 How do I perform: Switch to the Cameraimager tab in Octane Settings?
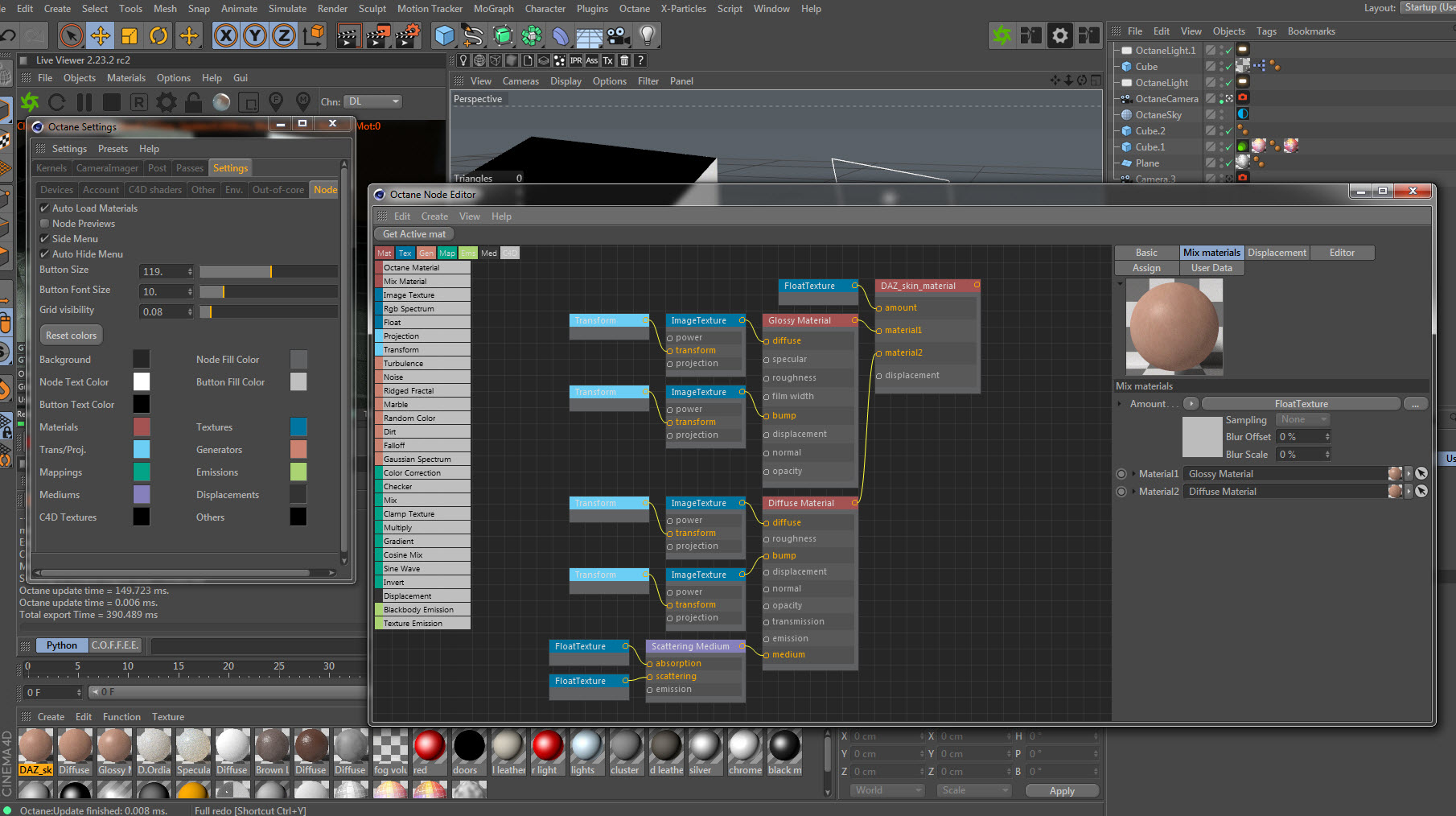coord(107,168)
